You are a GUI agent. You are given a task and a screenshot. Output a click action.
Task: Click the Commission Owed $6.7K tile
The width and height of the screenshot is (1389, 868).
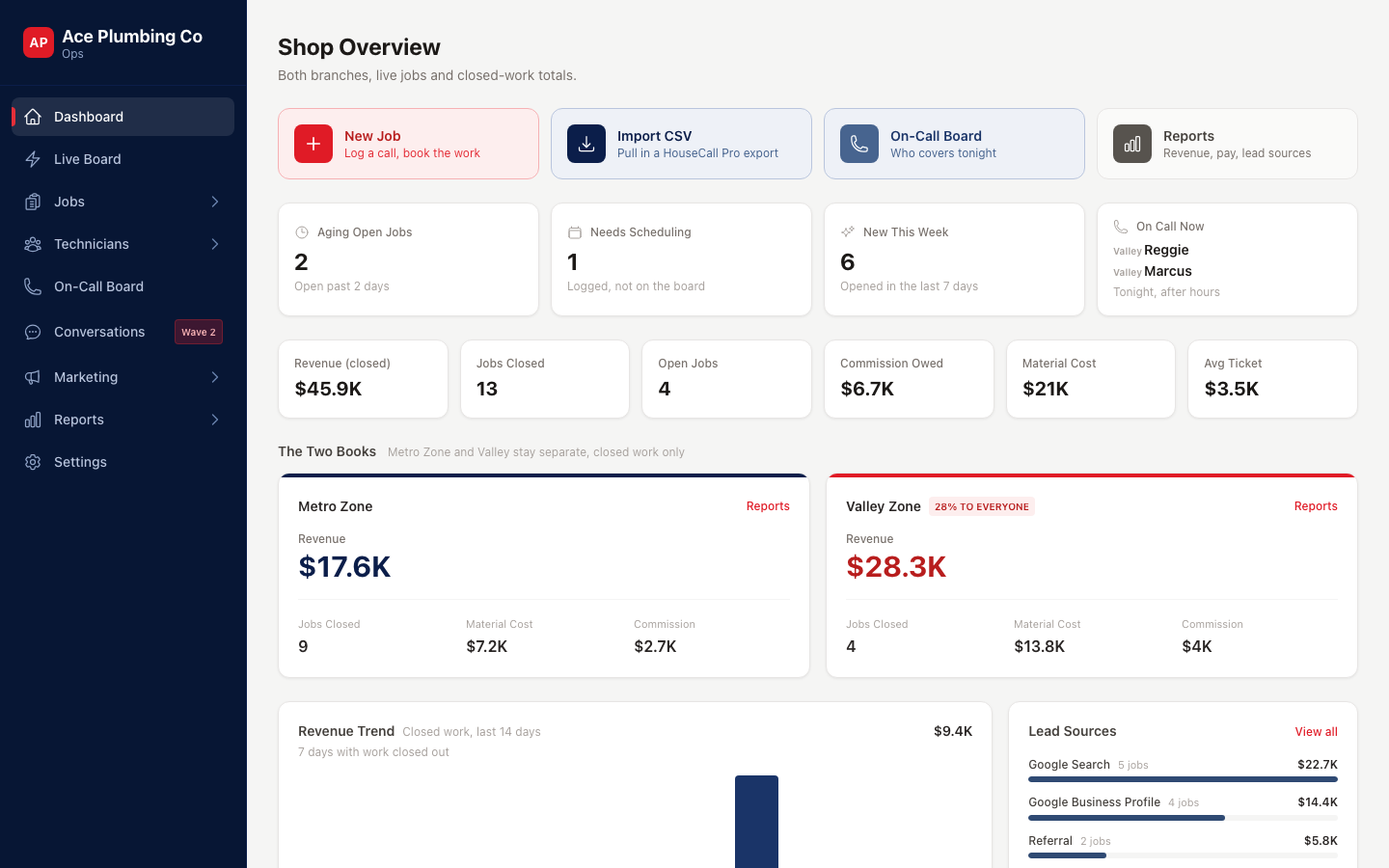click(909, 379)
